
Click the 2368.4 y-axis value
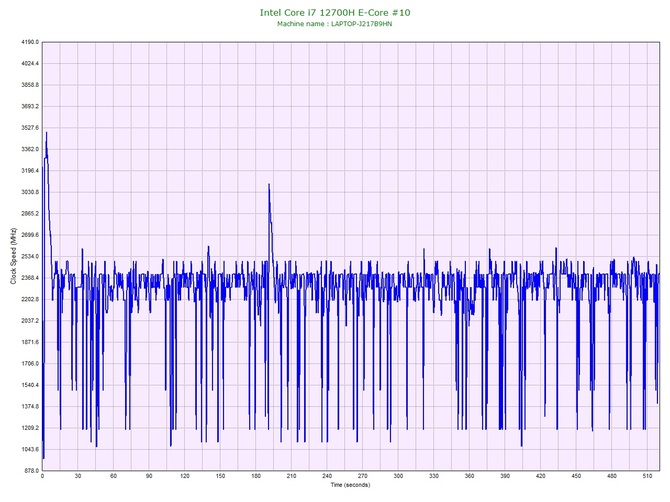[x=30, y=278]
